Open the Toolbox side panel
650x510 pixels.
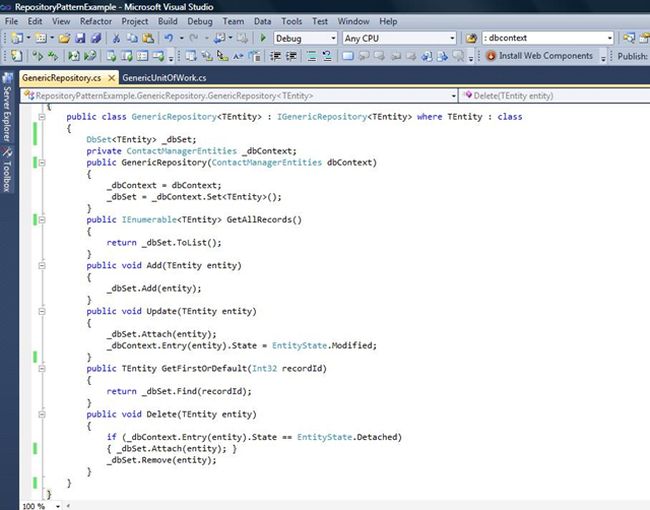coord(7,174)
